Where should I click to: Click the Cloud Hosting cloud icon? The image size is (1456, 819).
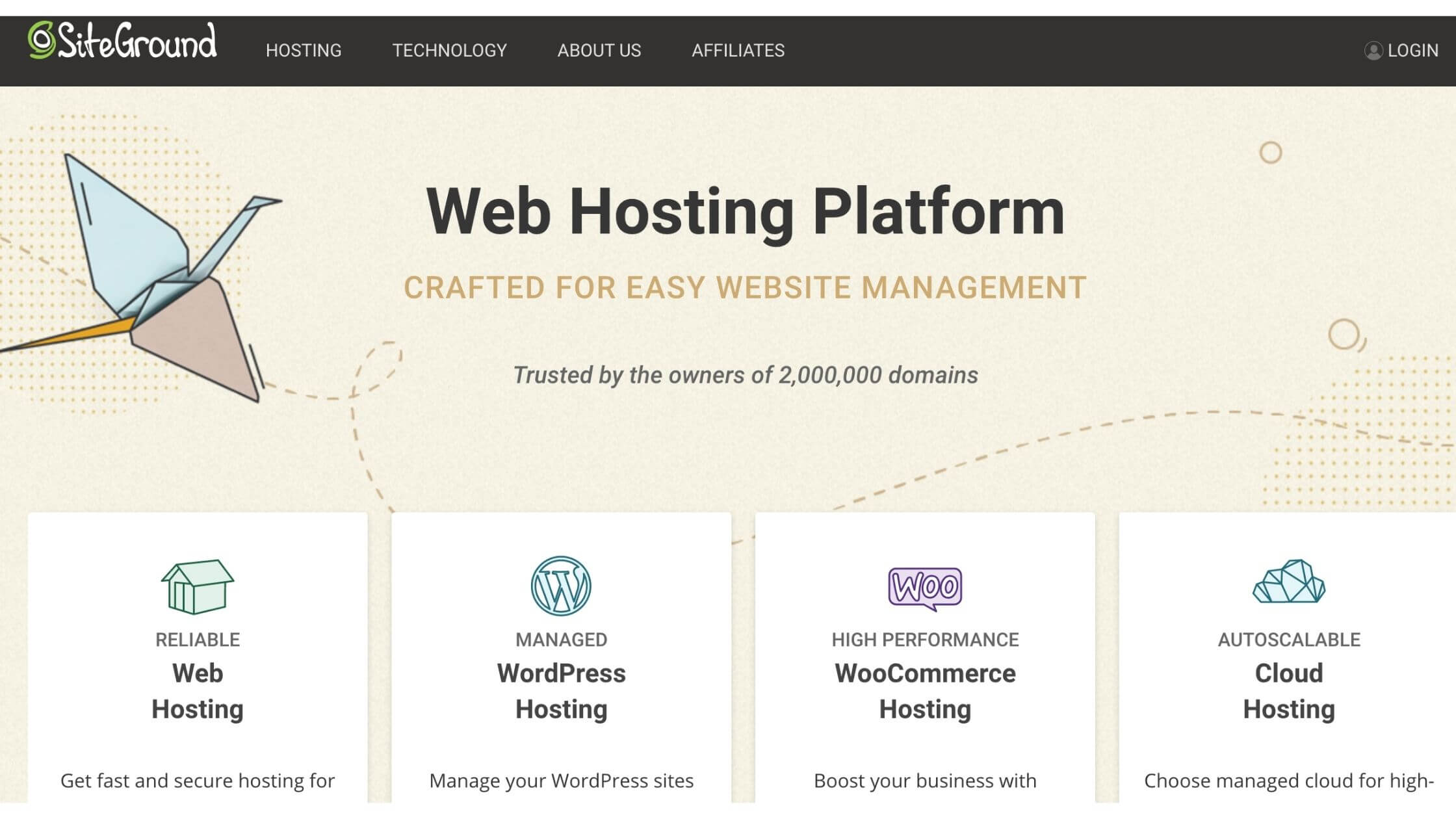(x=1289, y=581)
